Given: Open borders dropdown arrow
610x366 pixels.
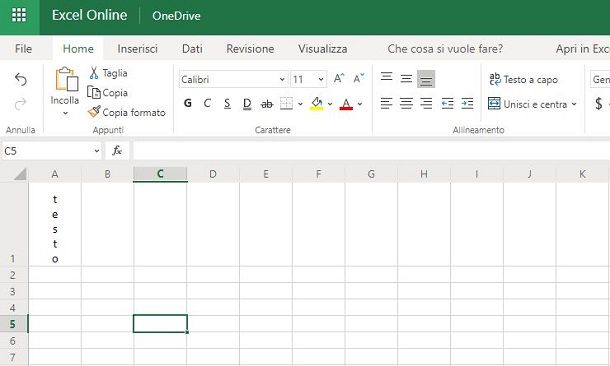Looking at the screenshot, I should pyautogui.click(x=300, y=104).
